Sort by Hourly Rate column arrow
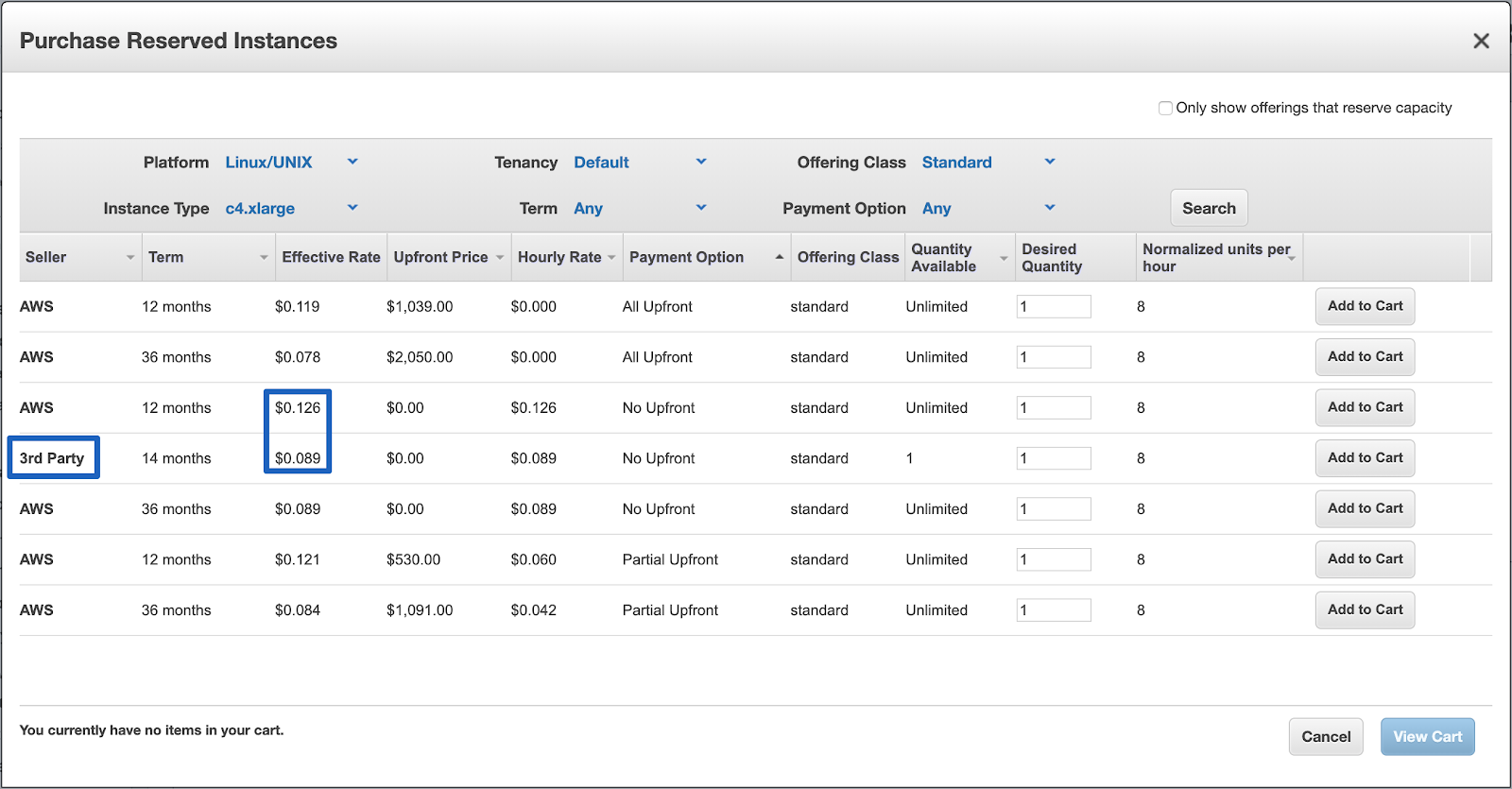 [x=611, y=258]
